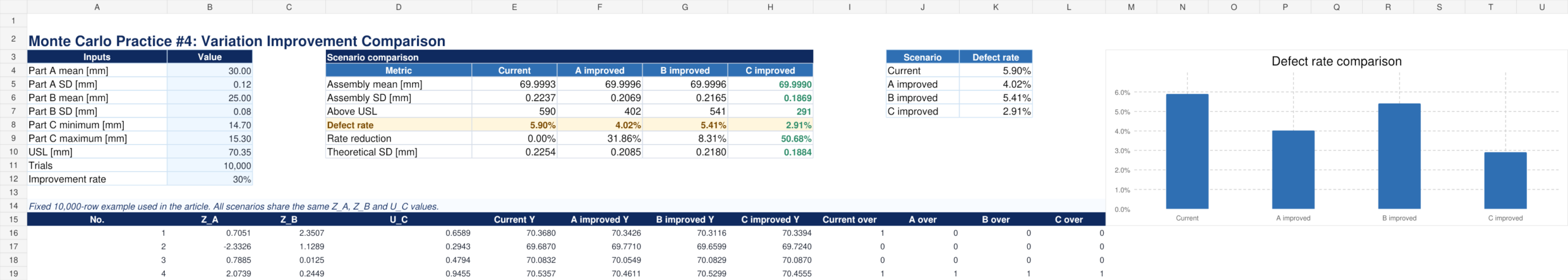
Task: Select the Current 5.90% cell in summary table
Action: [x=995, y=70]
